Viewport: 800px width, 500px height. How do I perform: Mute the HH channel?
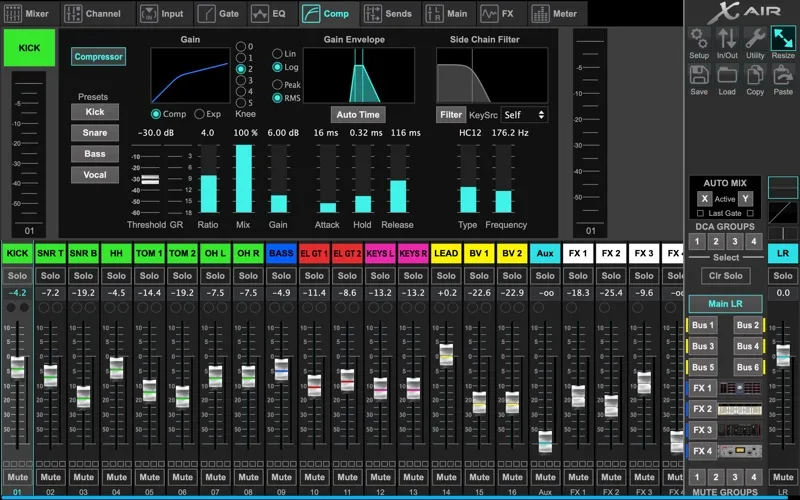click(116, 477)
